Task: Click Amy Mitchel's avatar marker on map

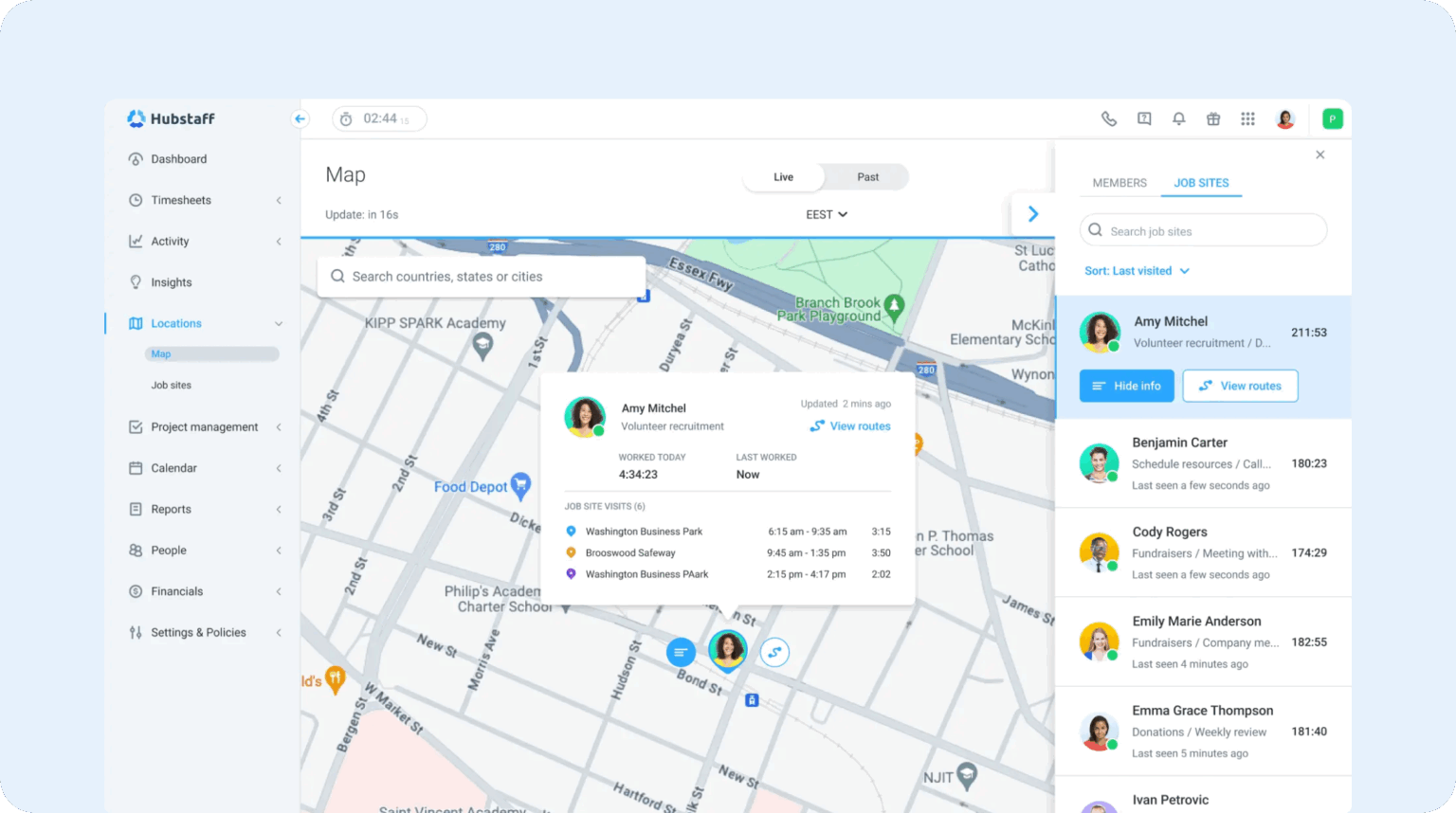Action: pyautogui.click(x=728, y=650)
